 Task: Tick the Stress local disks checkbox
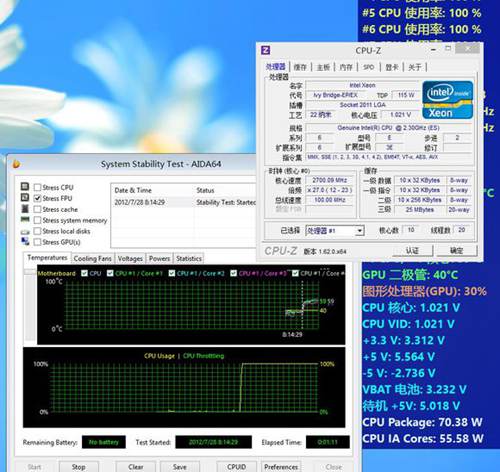(37, 231)
